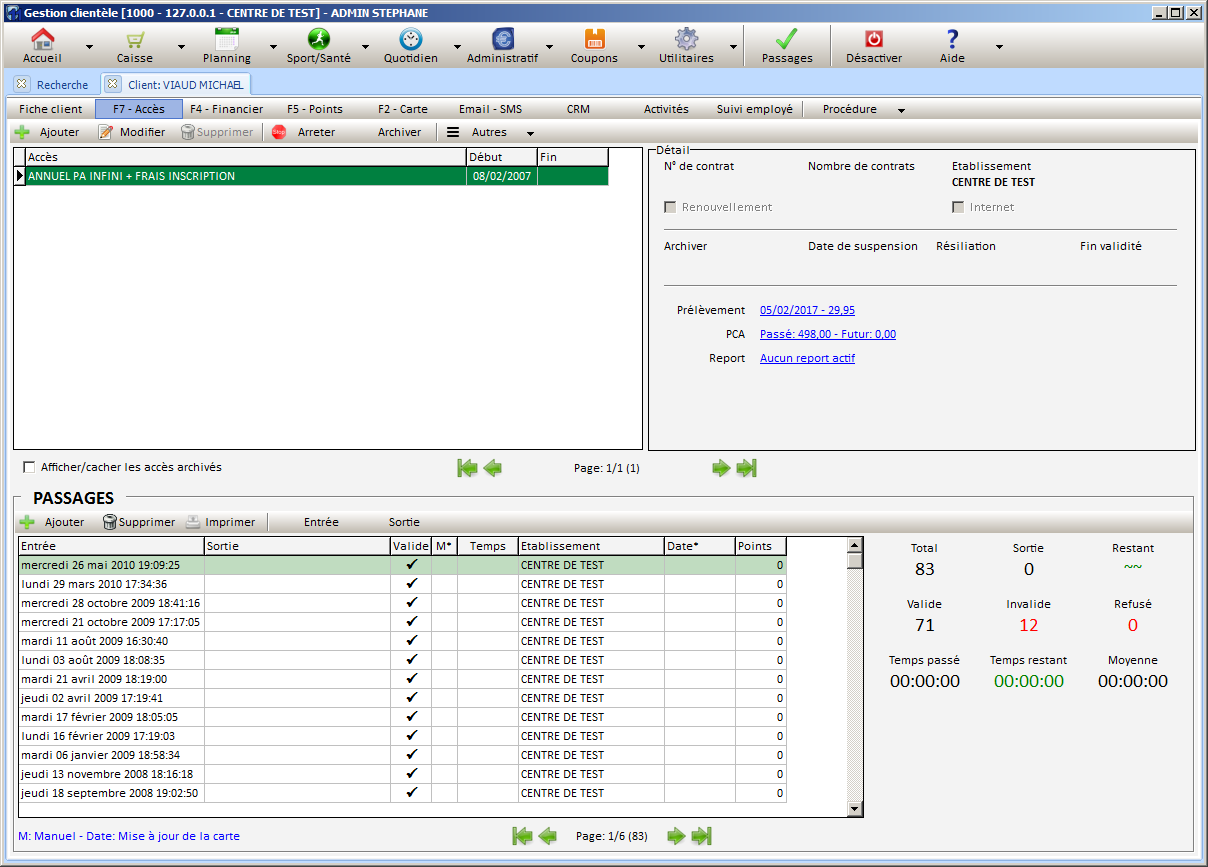Open the Suivi employé tab
This screenshot has height=867, width=1208.
[x=755, y=109]
